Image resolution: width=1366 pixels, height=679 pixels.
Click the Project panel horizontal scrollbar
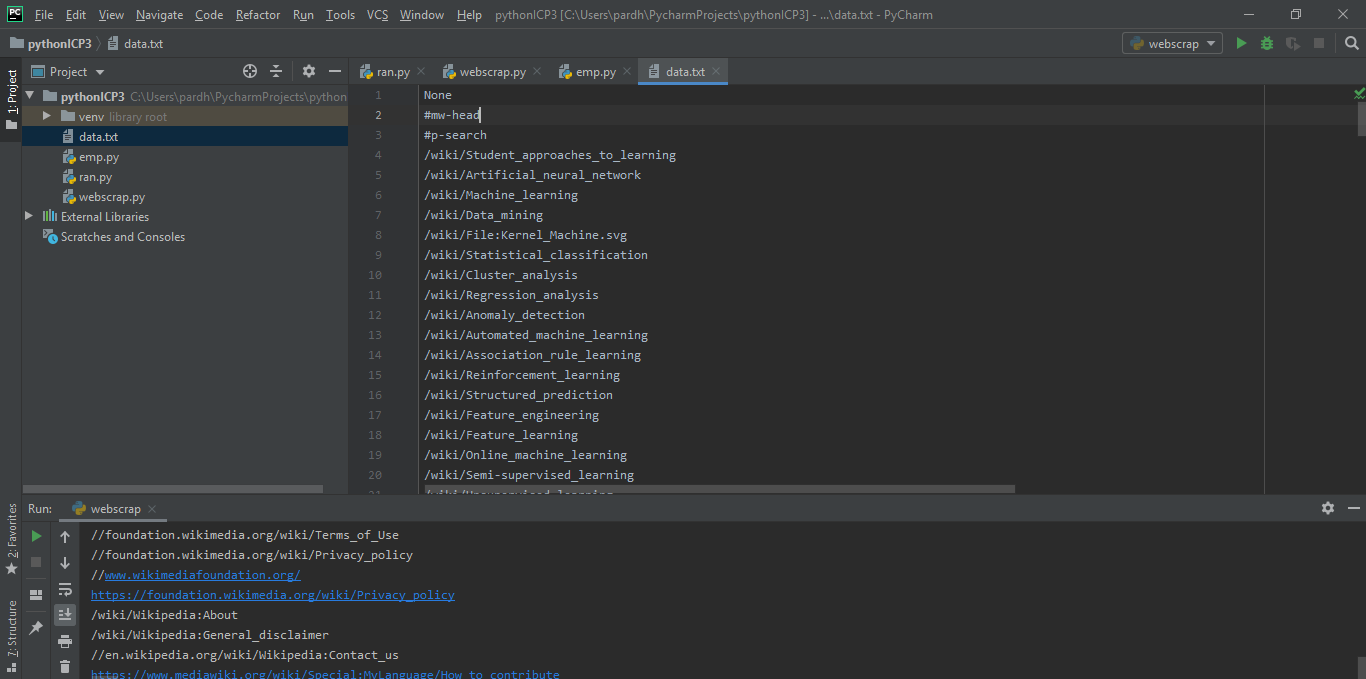click(x=173, y=489)
